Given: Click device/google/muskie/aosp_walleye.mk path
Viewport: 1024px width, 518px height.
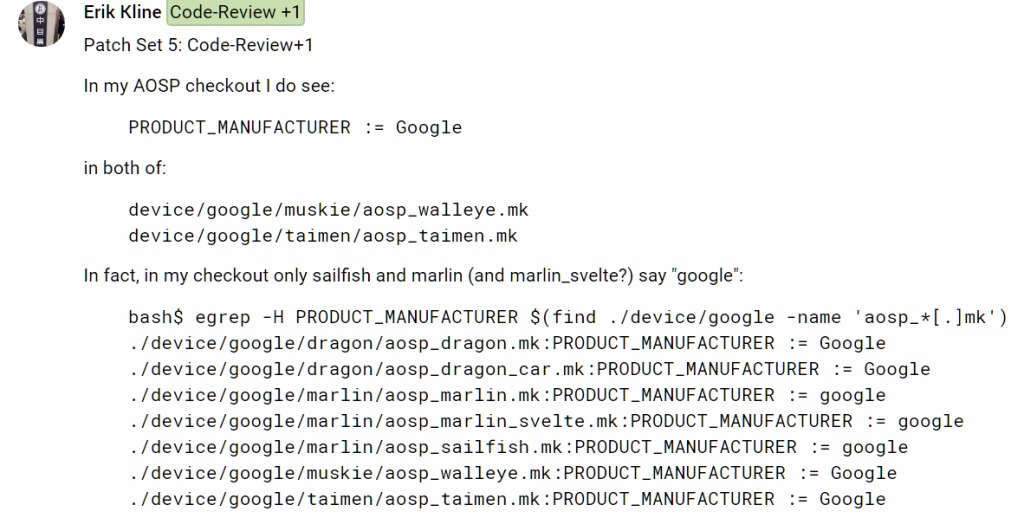Looking at the screenshot, I should pos(328,210).
